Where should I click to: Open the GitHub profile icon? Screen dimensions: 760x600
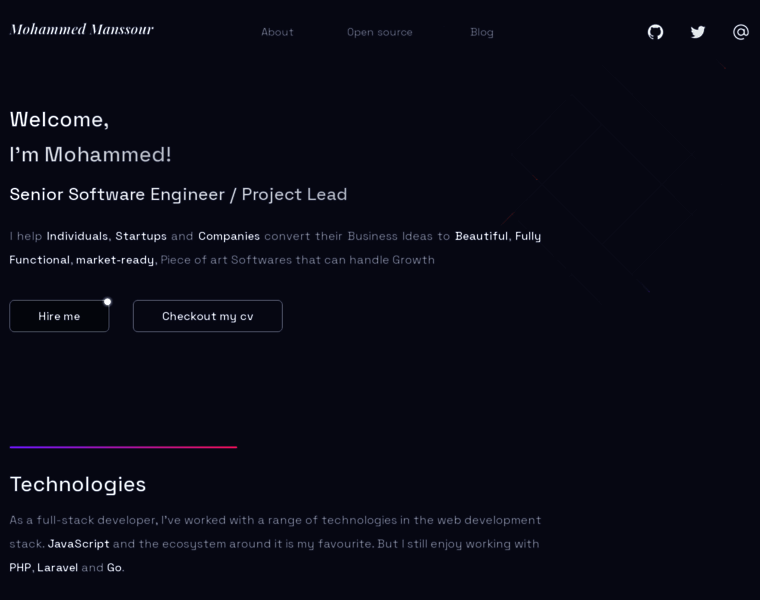click(655, 32)
